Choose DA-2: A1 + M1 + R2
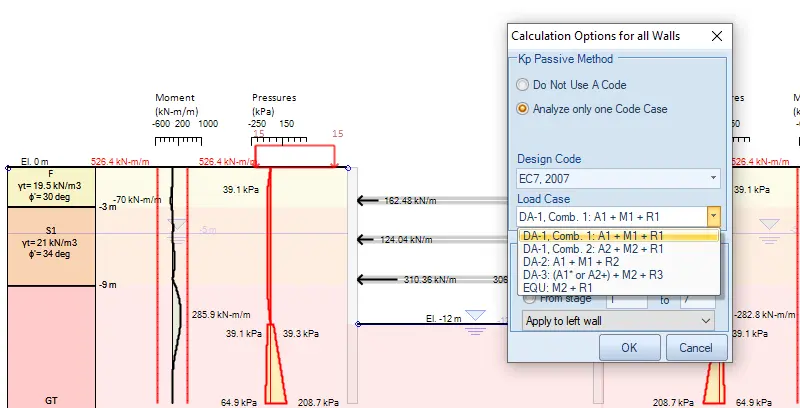Image resolution: width=800 pixels, height=408 pixels. tap(618, 262)
